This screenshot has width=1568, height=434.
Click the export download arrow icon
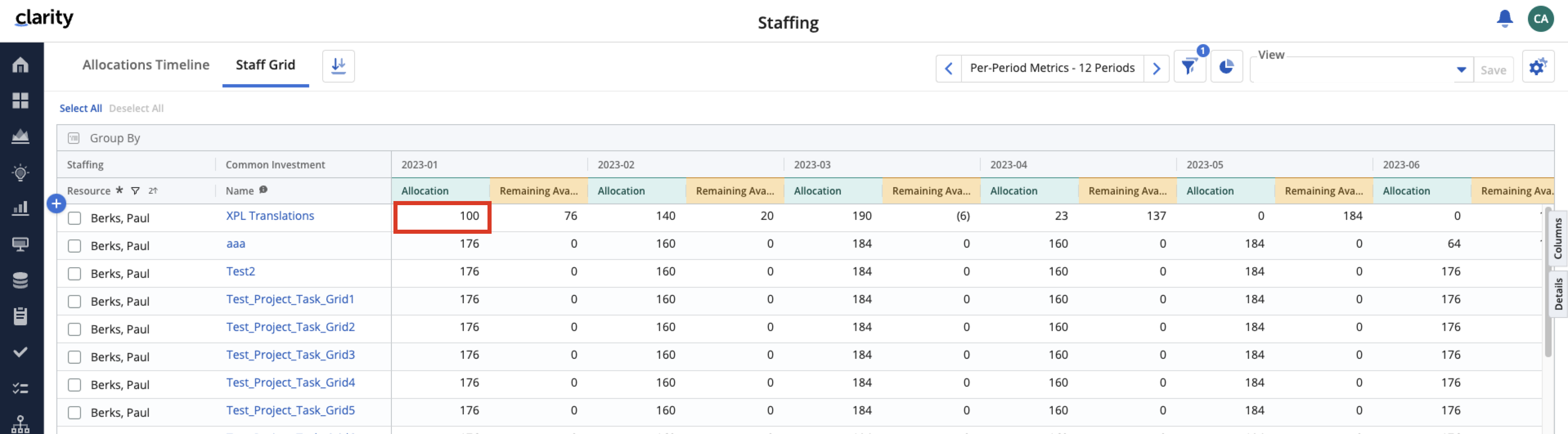point(339,66)
